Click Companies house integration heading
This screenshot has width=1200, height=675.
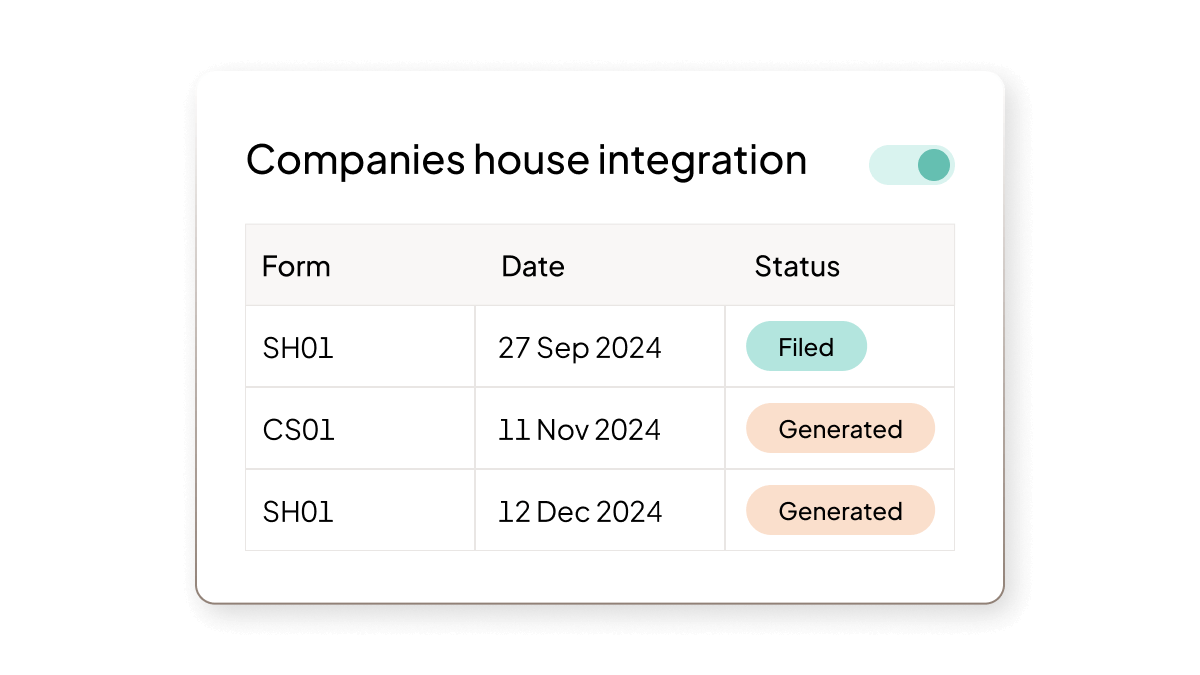point(526,160)
